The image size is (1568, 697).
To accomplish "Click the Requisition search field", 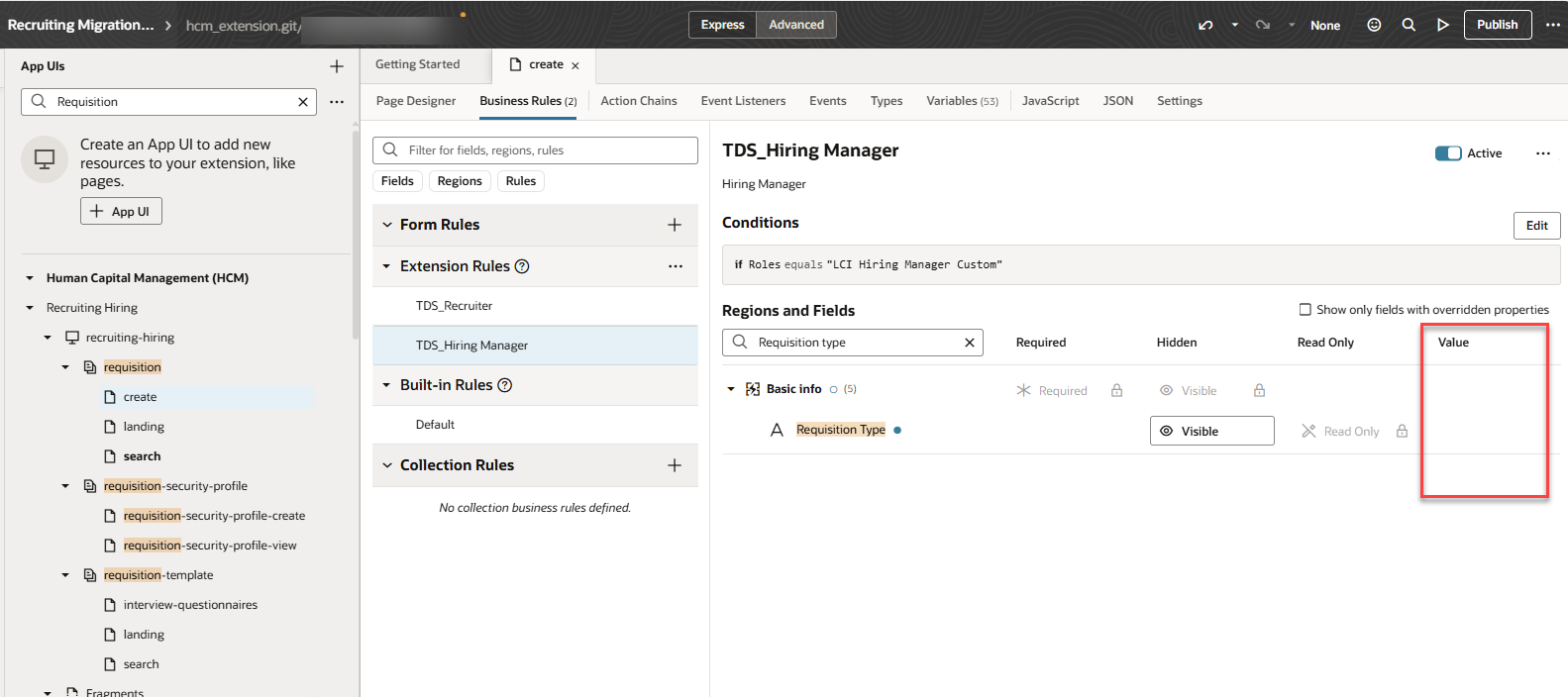I will click(x=168, y=102).
